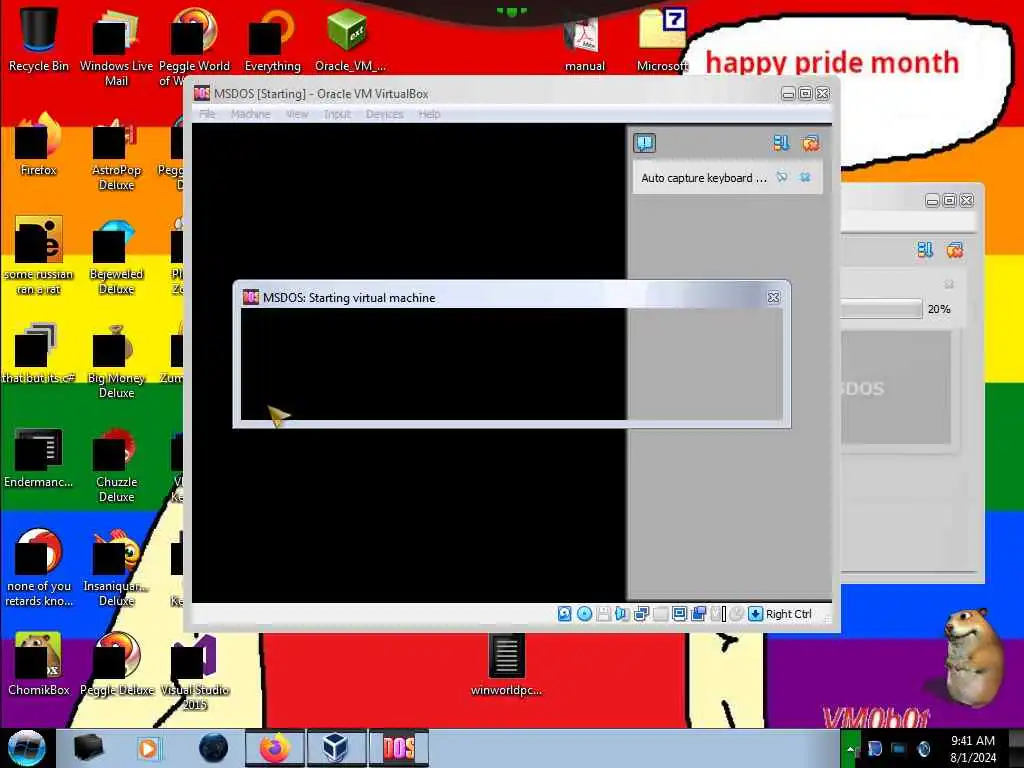Viewport: 1024px width, 768px height.
Task: Close the Starting virtual machine dialog
Action: point(773,297)
